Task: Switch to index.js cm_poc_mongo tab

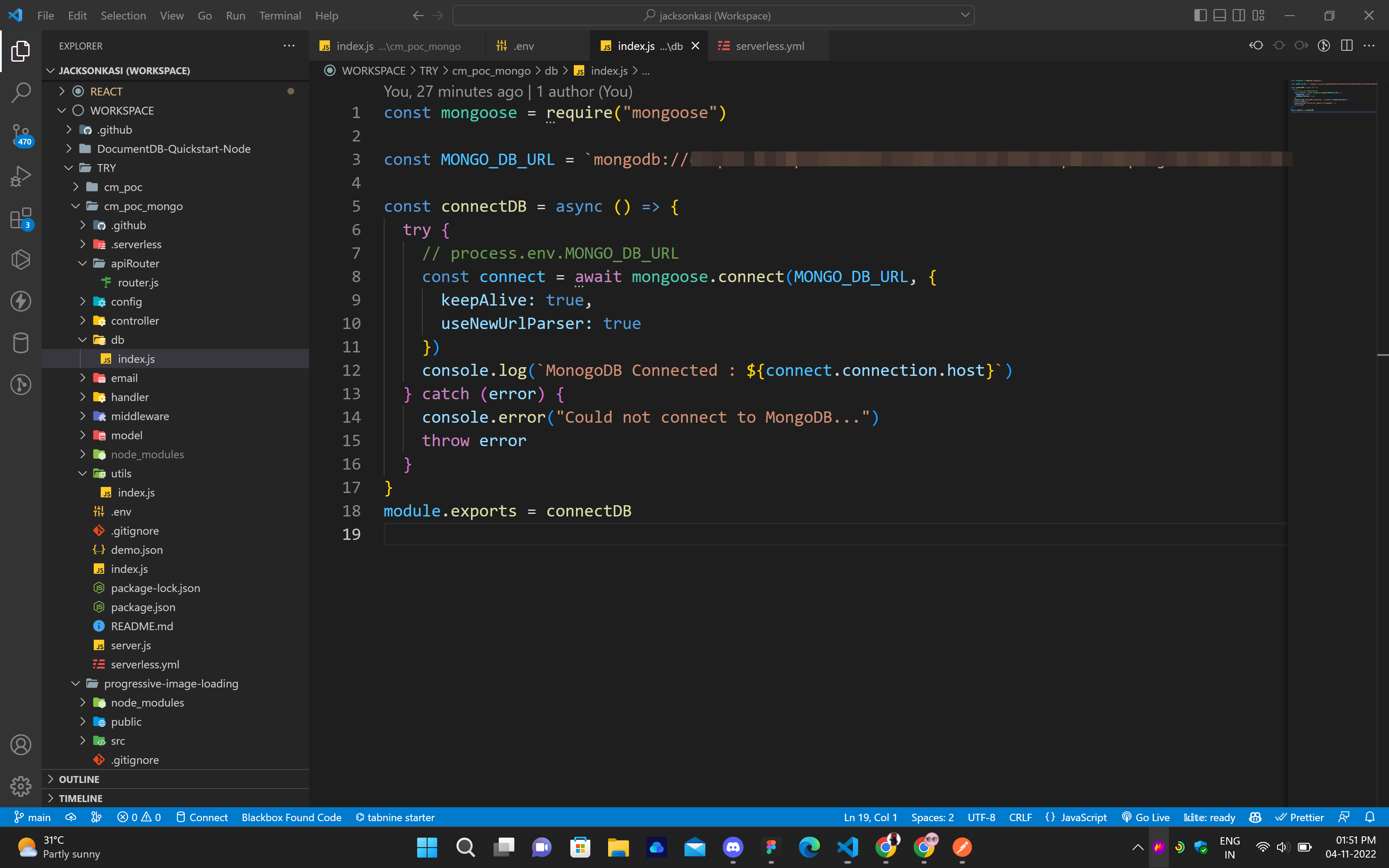Action: [397, 46]
